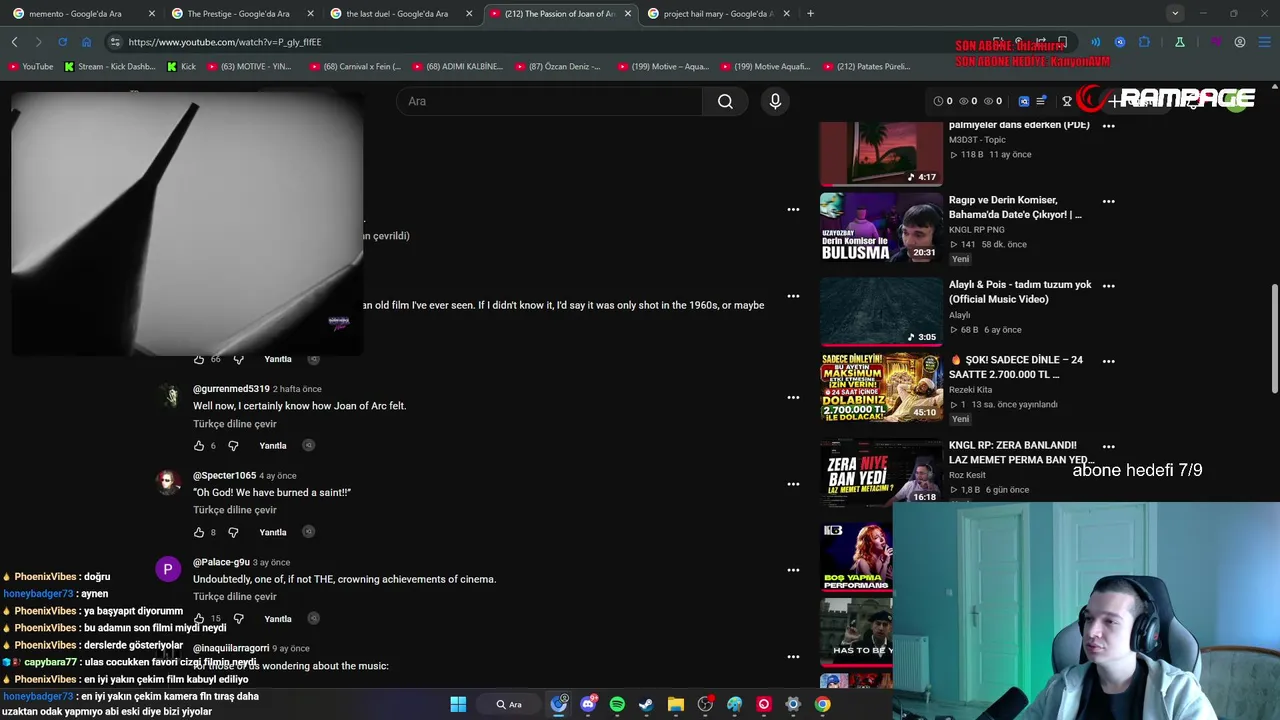
Task: Open options menu for inaquilarragorri comment
Action: [x=793, y=657]
